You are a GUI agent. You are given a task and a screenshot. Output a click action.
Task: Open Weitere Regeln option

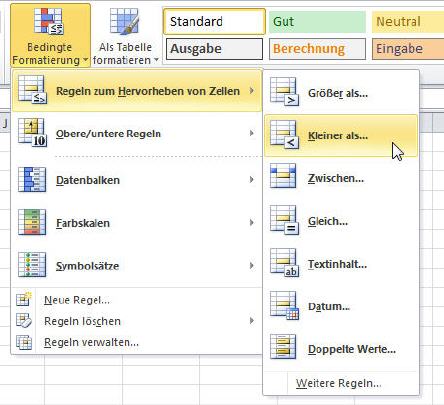(x=339, y=383)
